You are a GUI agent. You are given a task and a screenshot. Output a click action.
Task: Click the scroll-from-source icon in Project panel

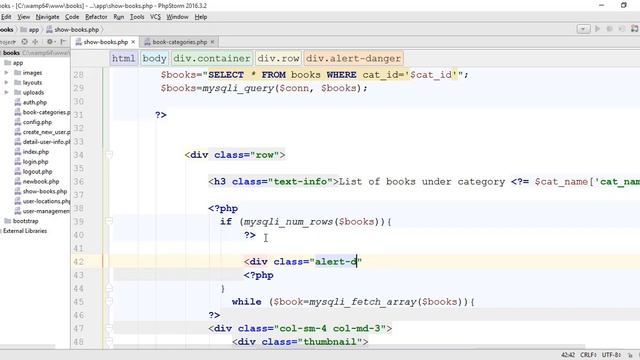tap(24, 42)
